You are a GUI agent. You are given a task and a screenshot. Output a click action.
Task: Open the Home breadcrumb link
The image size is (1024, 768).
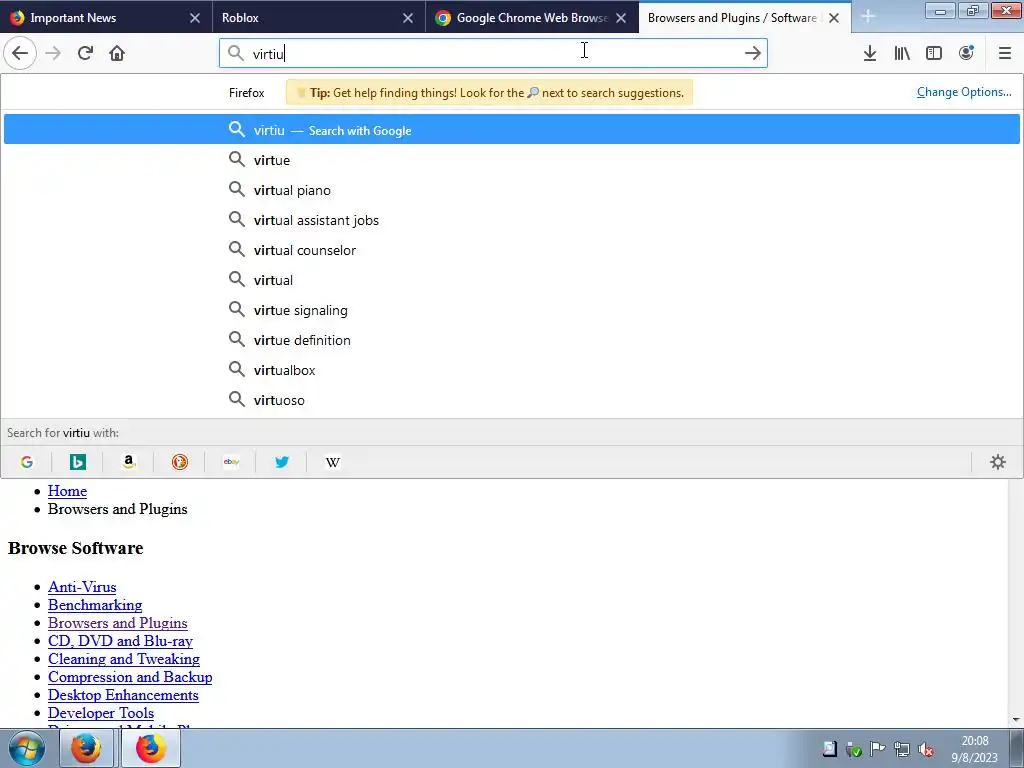67,491
